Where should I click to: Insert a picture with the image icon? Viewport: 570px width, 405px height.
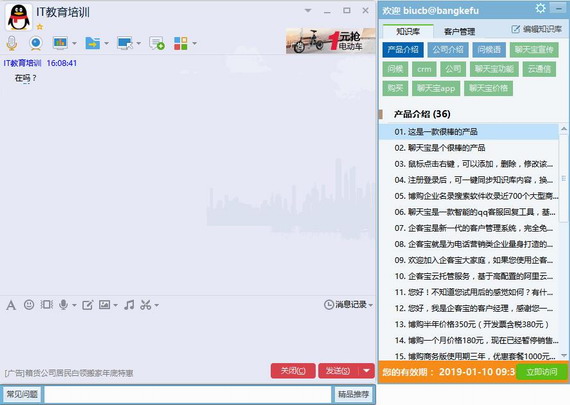tap(105, 305)
